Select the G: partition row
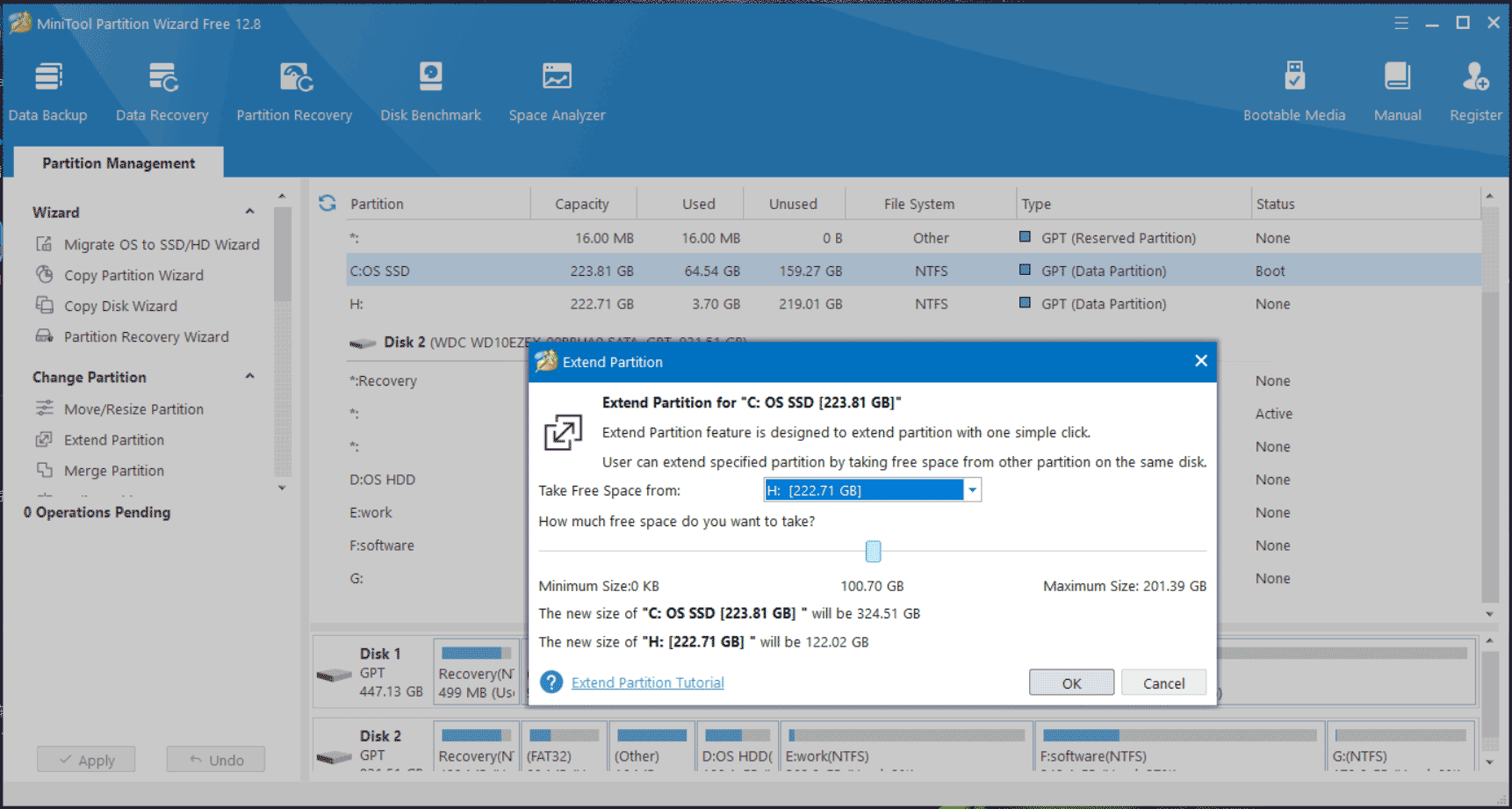The image size is (1512, 809). [356, 578]
